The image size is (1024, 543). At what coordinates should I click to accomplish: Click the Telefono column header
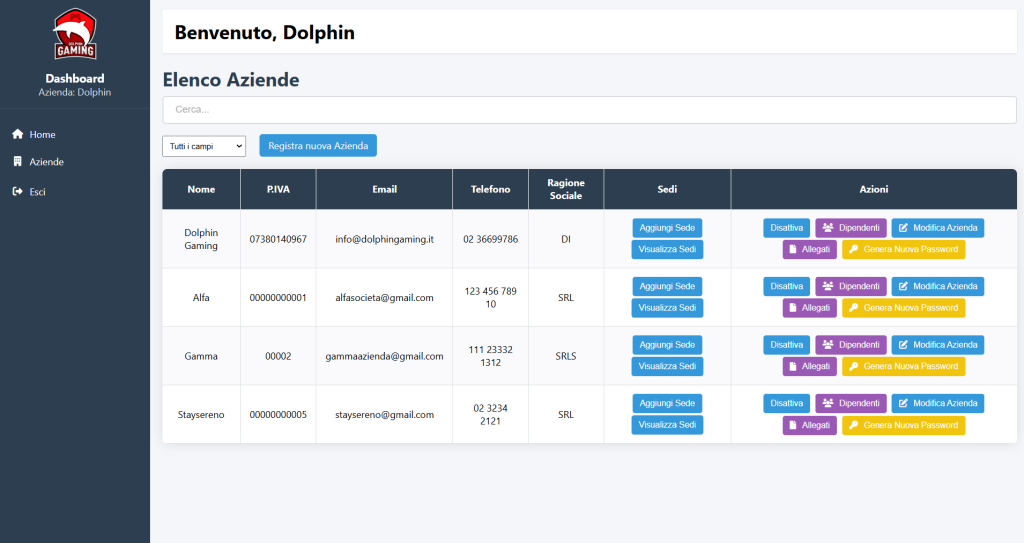490,189
